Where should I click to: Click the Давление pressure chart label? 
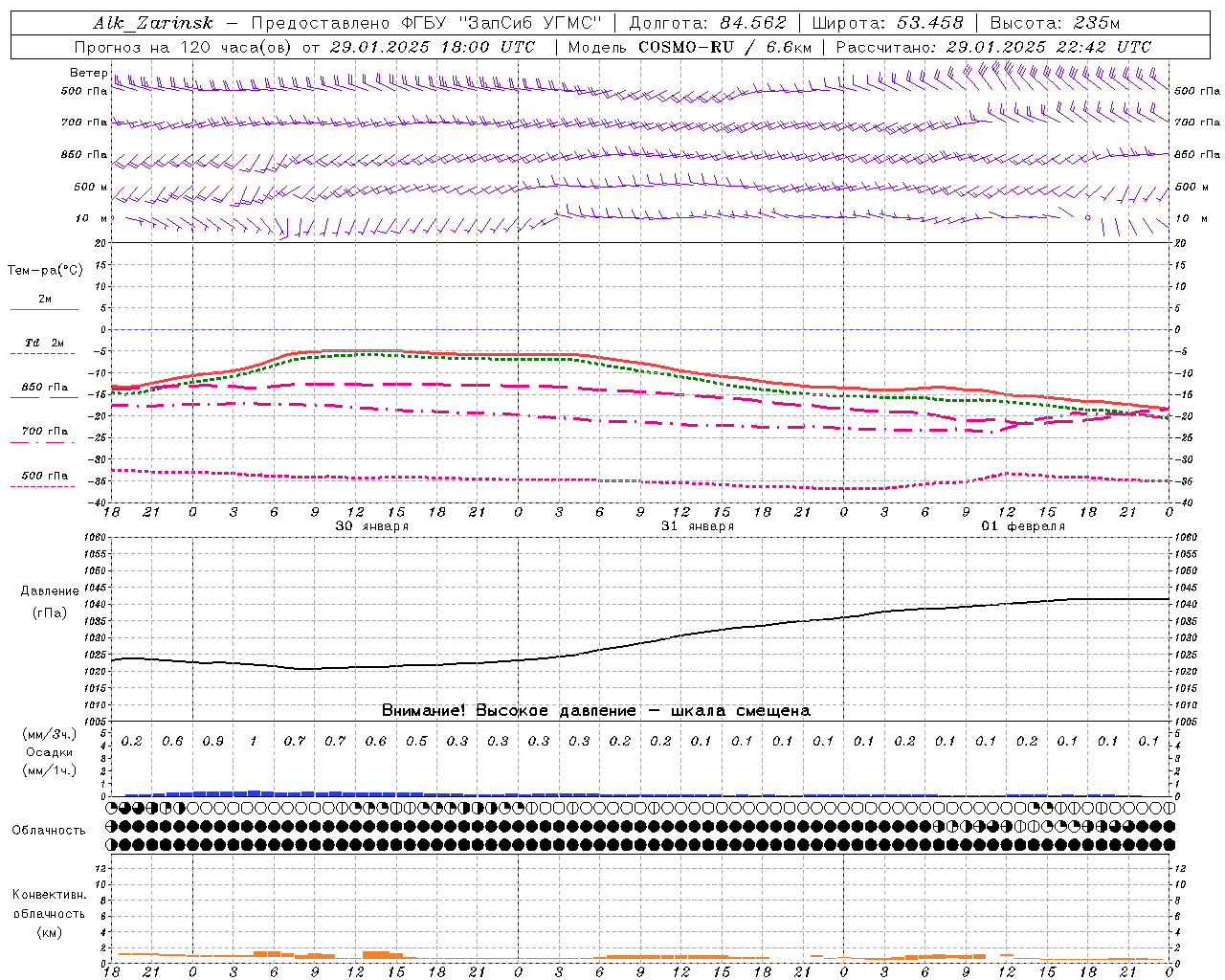50,591
